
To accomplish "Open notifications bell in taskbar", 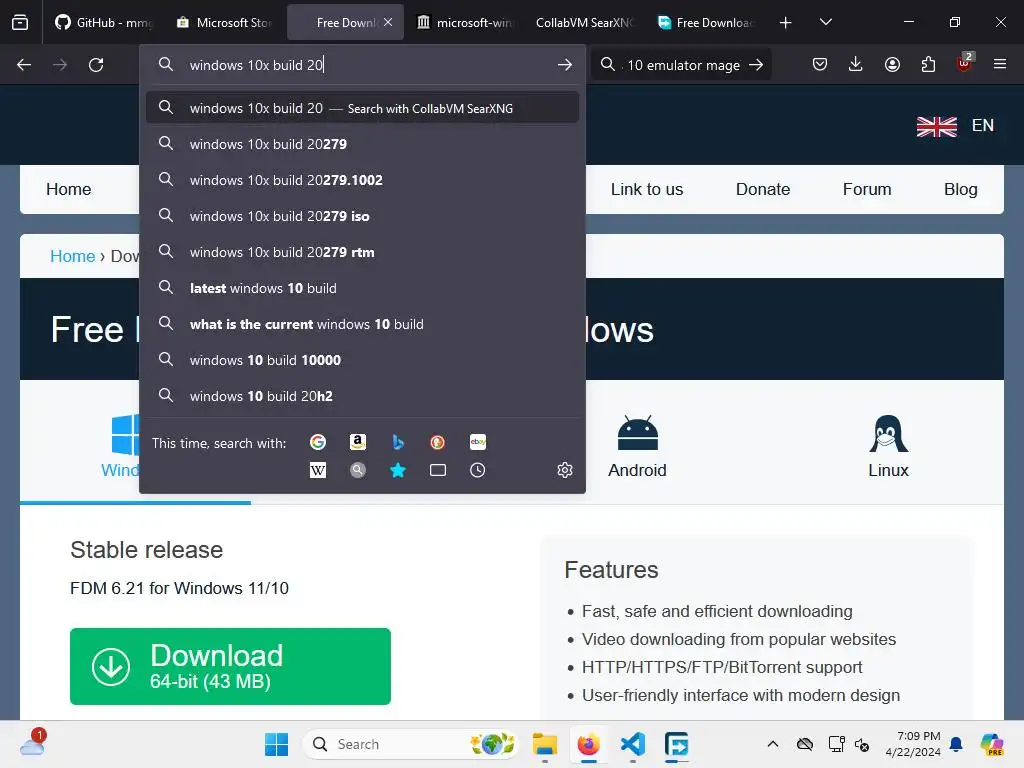I will tap(956, 744).
